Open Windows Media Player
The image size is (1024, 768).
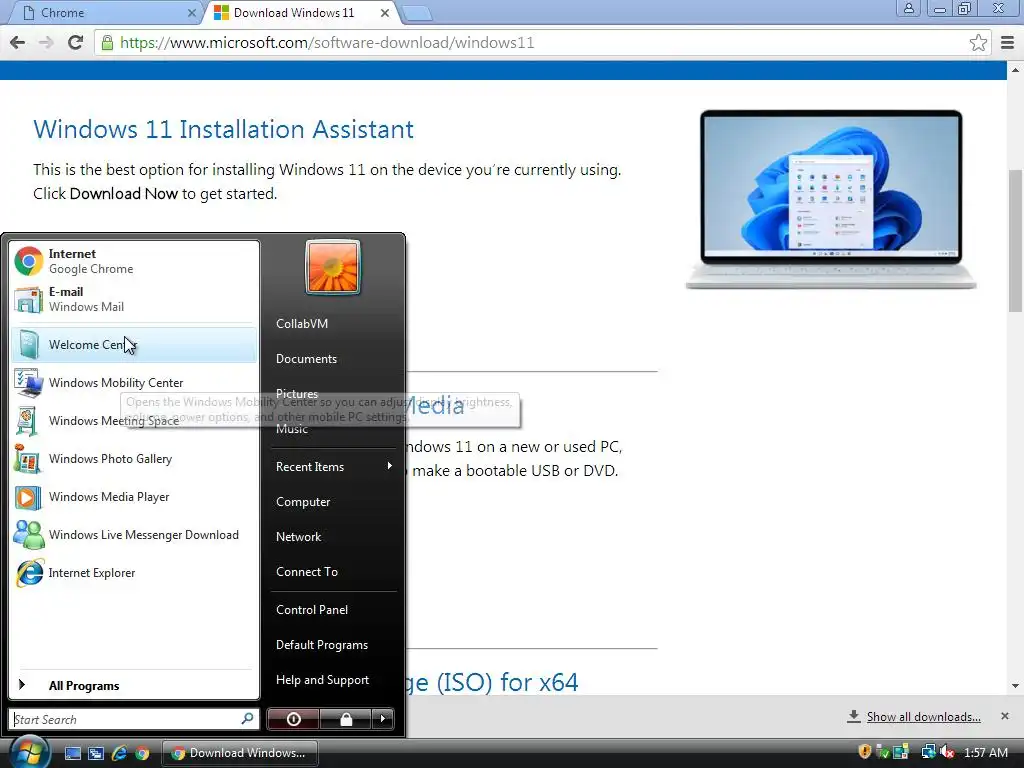(x=134, y=496)
